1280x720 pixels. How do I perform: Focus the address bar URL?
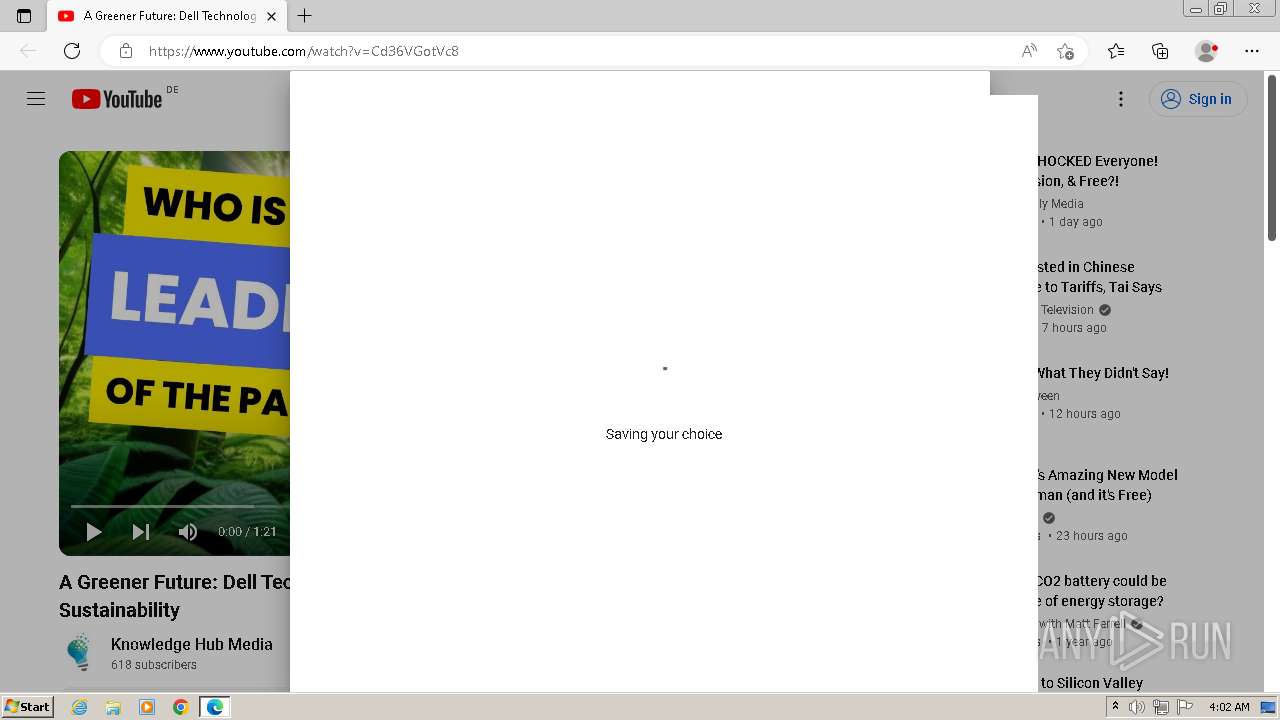304,51
